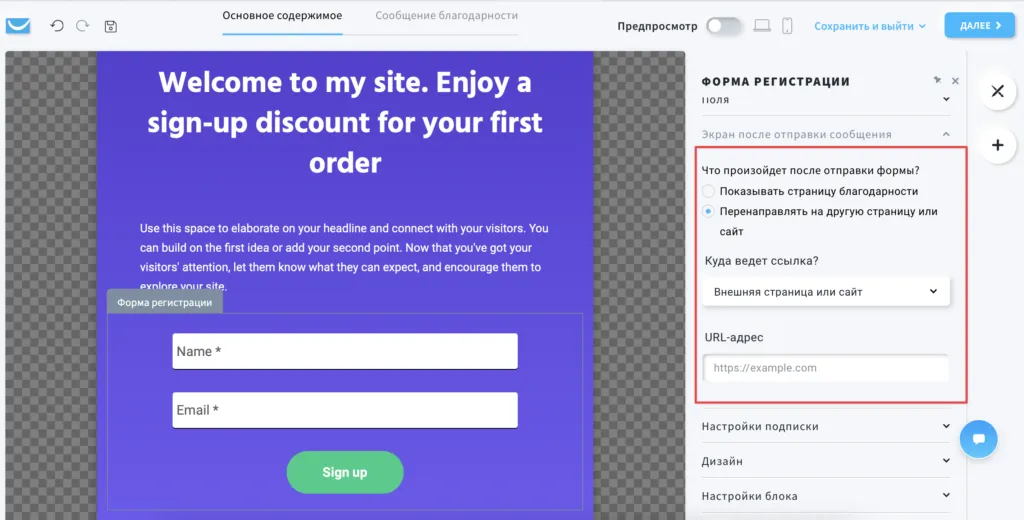Select Перенаправлять на другую страницу radio

[x=708, y=212]
